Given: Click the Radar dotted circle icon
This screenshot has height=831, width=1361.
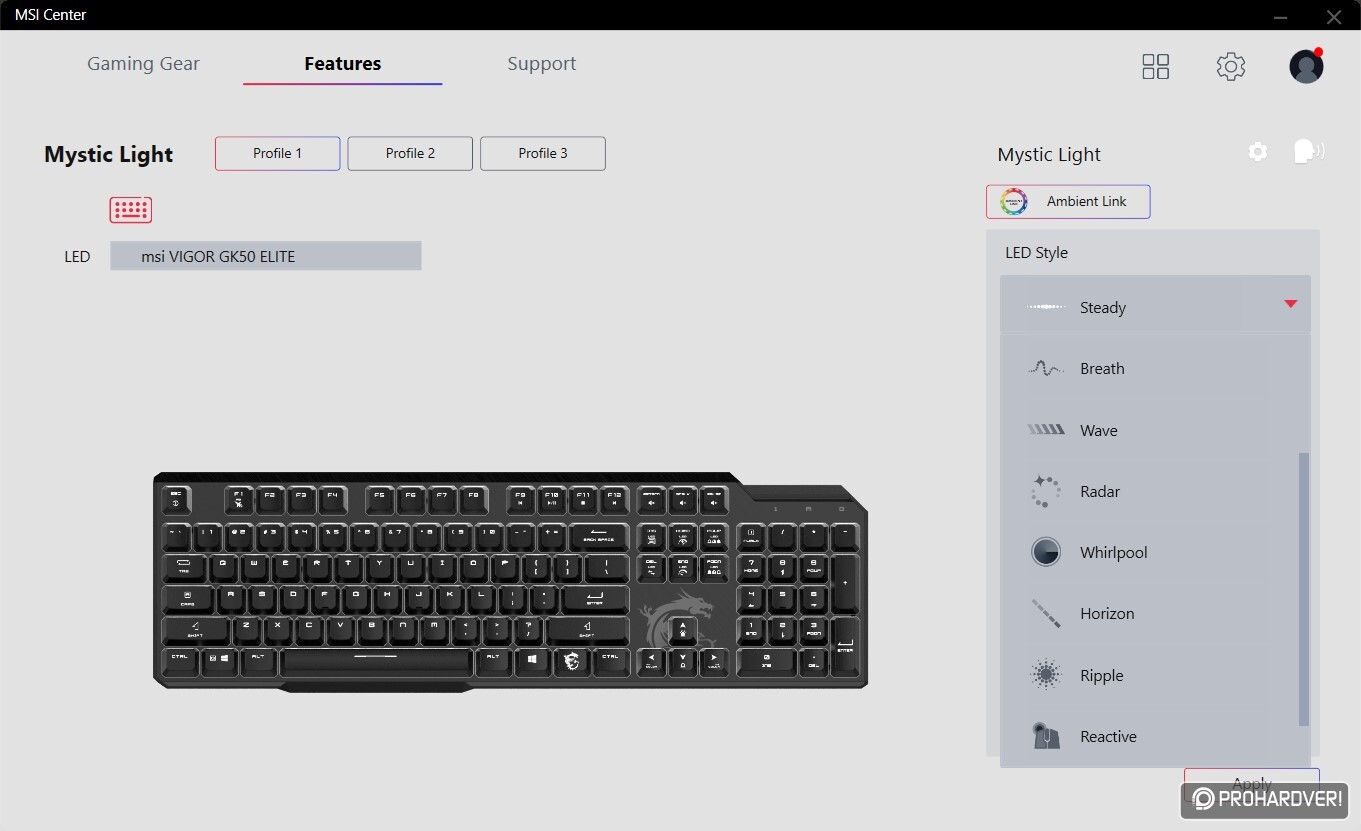Looking at the screenshot, I should point(1046,491).
